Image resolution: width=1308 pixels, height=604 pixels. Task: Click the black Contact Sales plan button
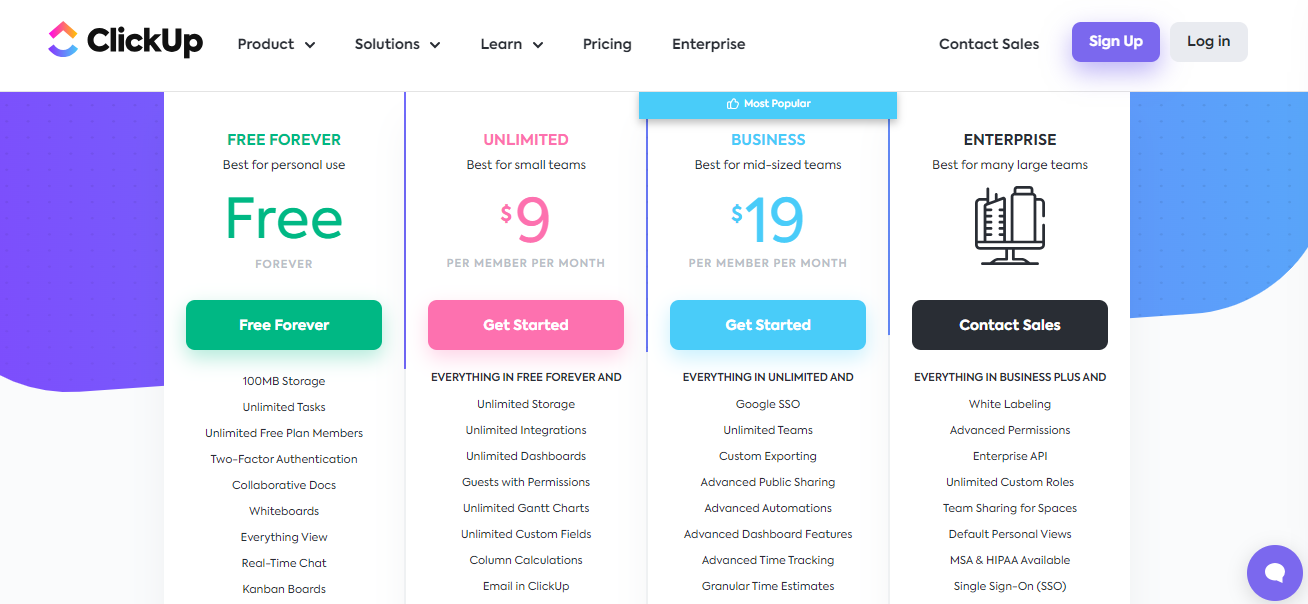point(1010,325)
